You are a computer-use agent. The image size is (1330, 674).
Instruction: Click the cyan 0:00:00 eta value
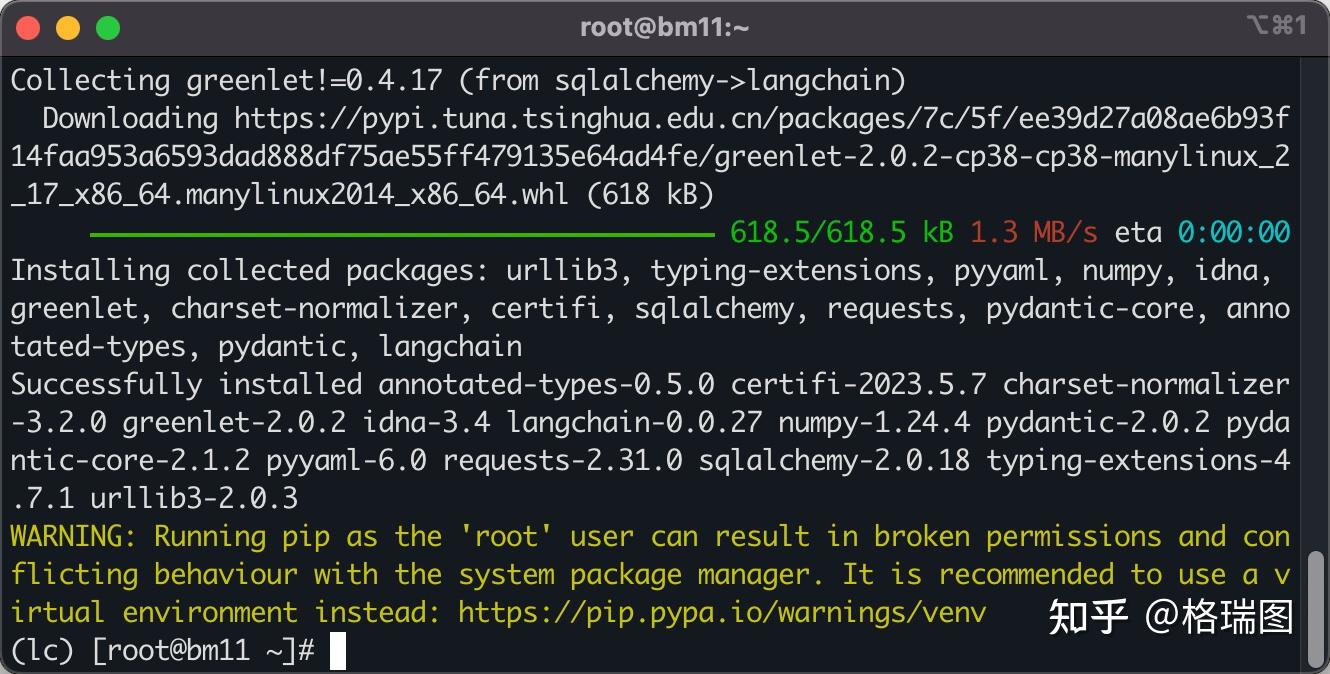[x=1233, y=233]
